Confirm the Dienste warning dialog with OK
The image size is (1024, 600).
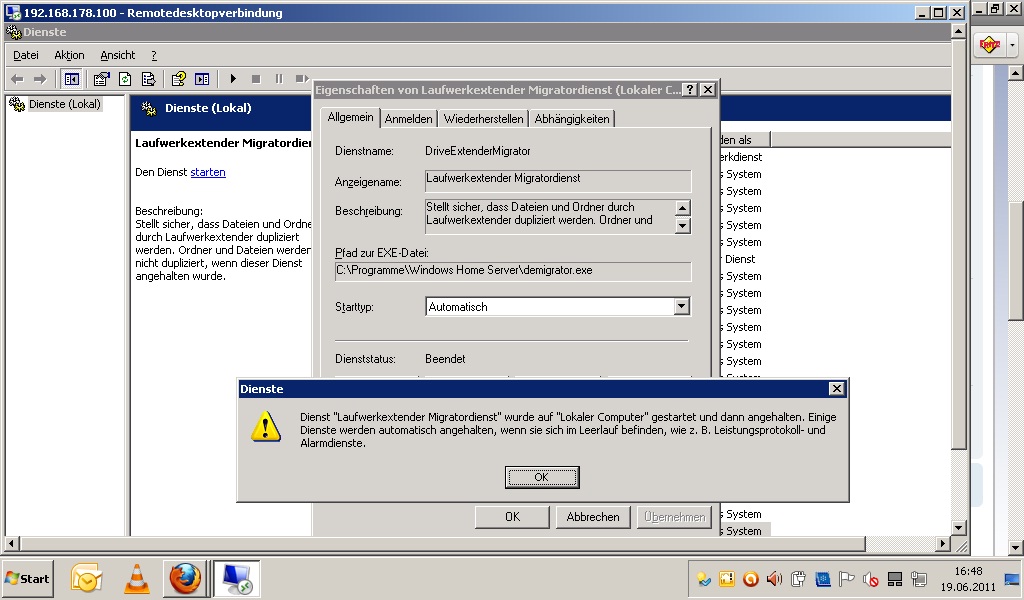tap(541, 477)
